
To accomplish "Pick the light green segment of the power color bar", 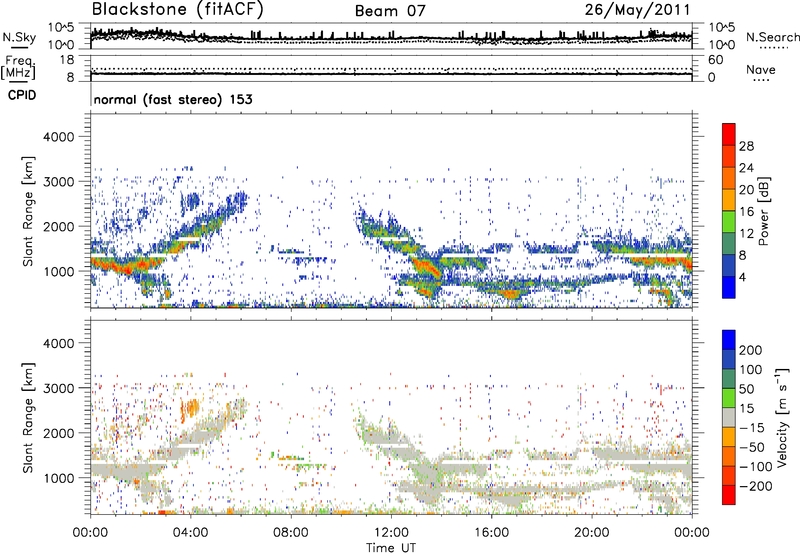I will (729, 222).
